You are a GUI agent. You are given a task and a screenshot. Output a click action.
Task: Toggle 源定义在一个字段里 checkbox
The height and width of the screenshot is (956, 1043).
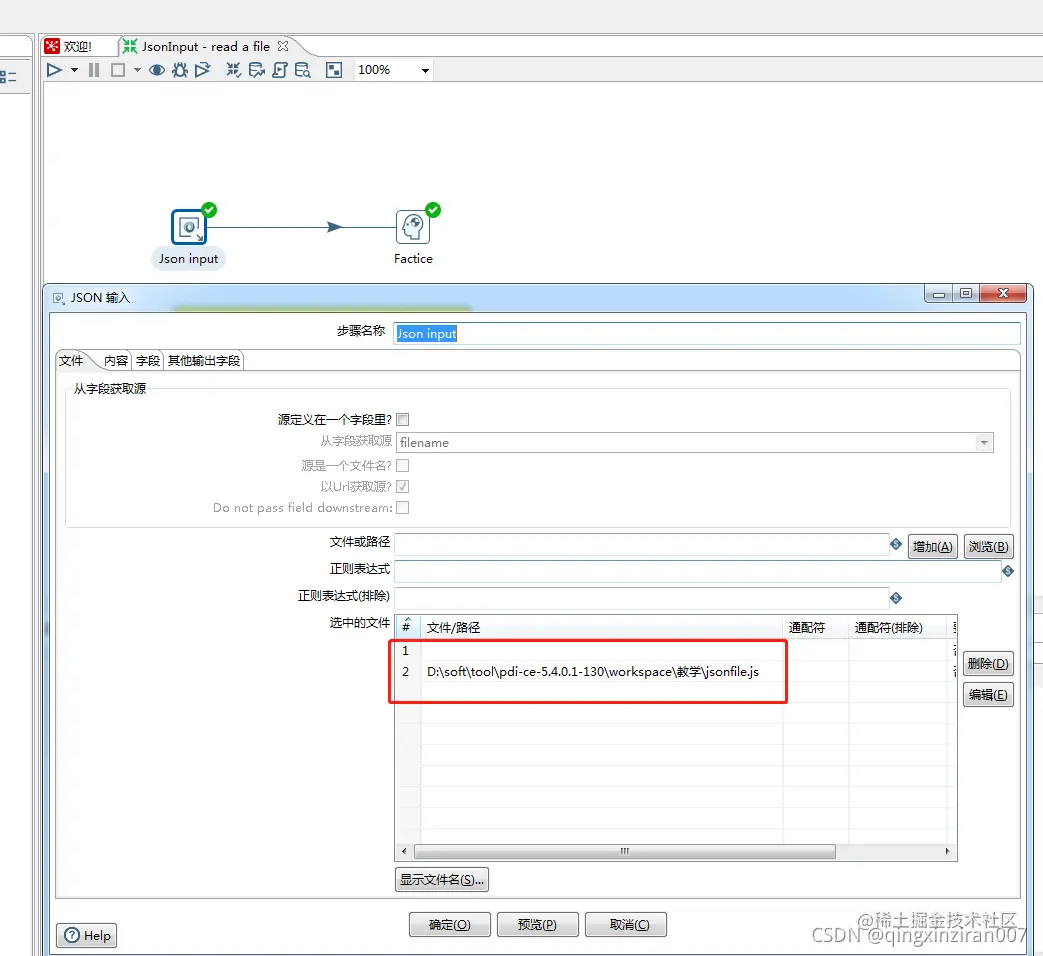pyautogui.click(x=402, y=420)
